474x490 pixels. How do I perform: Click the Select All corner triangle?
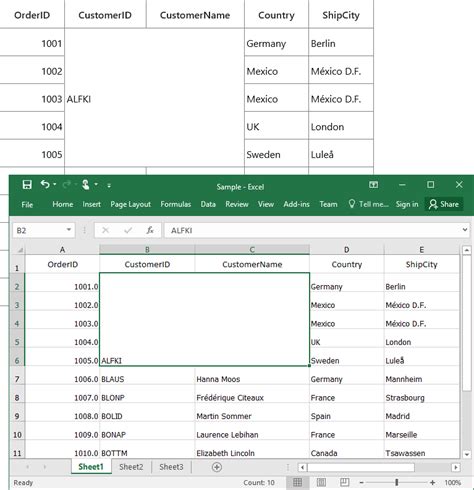(20, 250)
